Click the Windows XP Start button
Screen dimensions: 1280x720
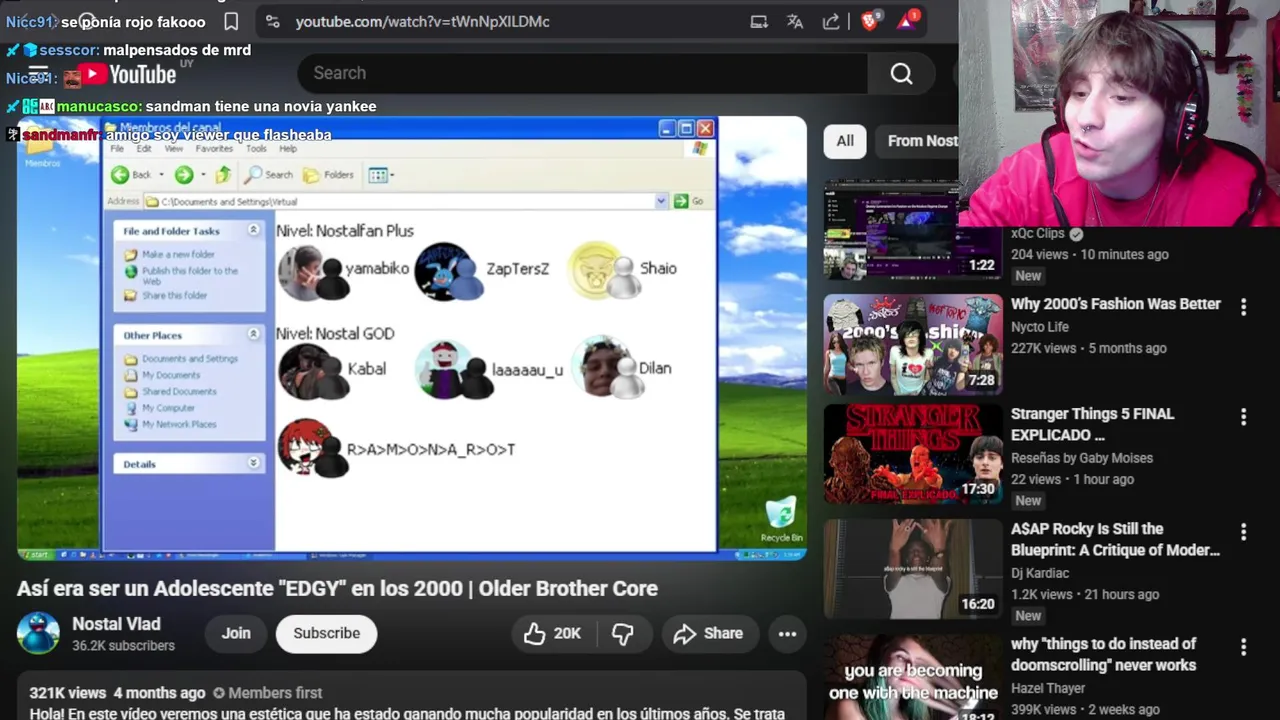38,554
